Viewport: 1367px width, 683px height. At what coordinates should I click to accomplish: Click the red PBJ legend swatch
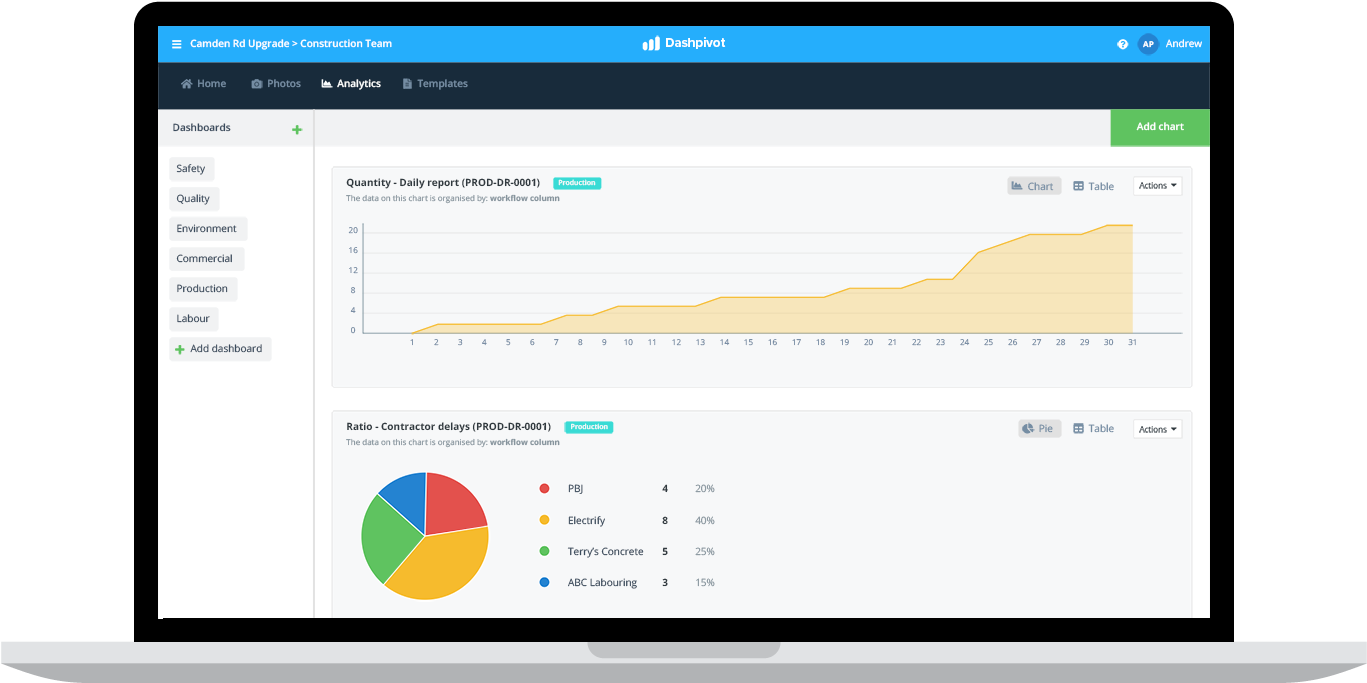544,489
